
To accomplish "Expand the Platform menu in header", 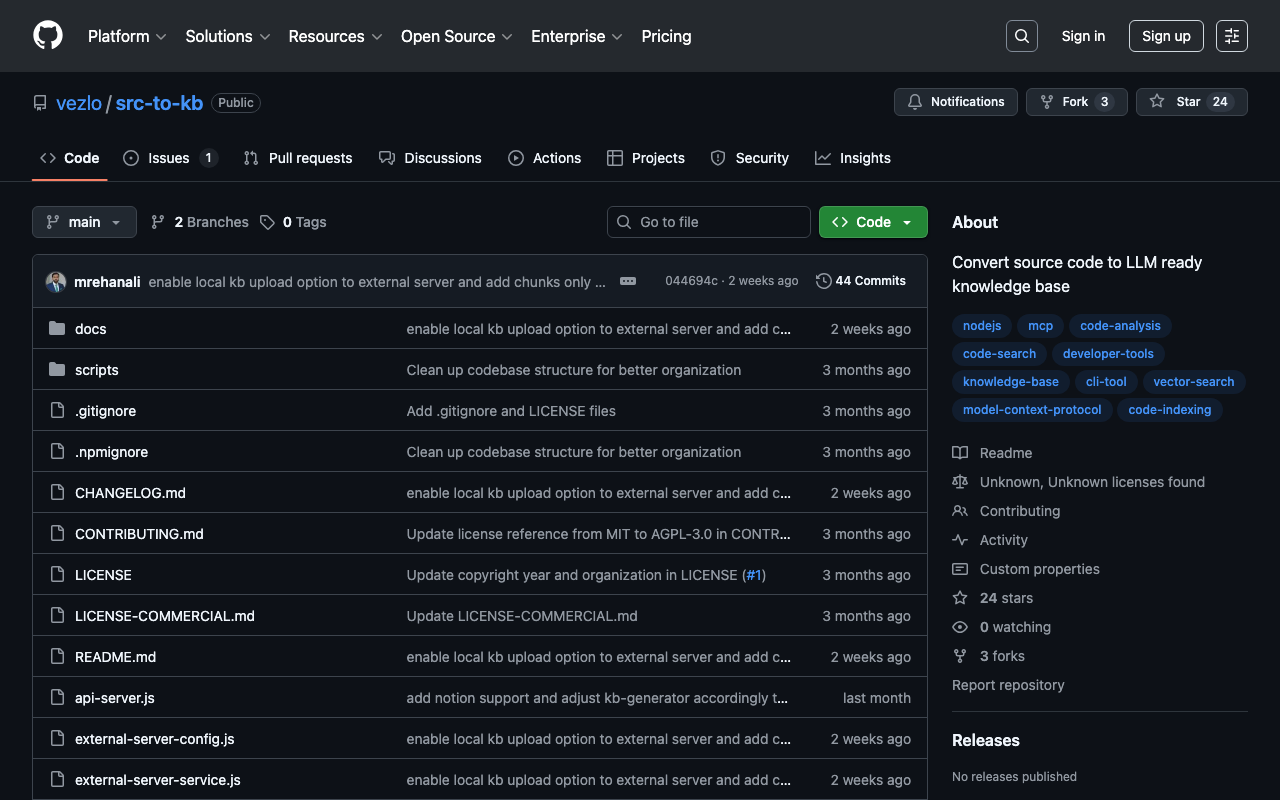I will click(x=127, y=36).
